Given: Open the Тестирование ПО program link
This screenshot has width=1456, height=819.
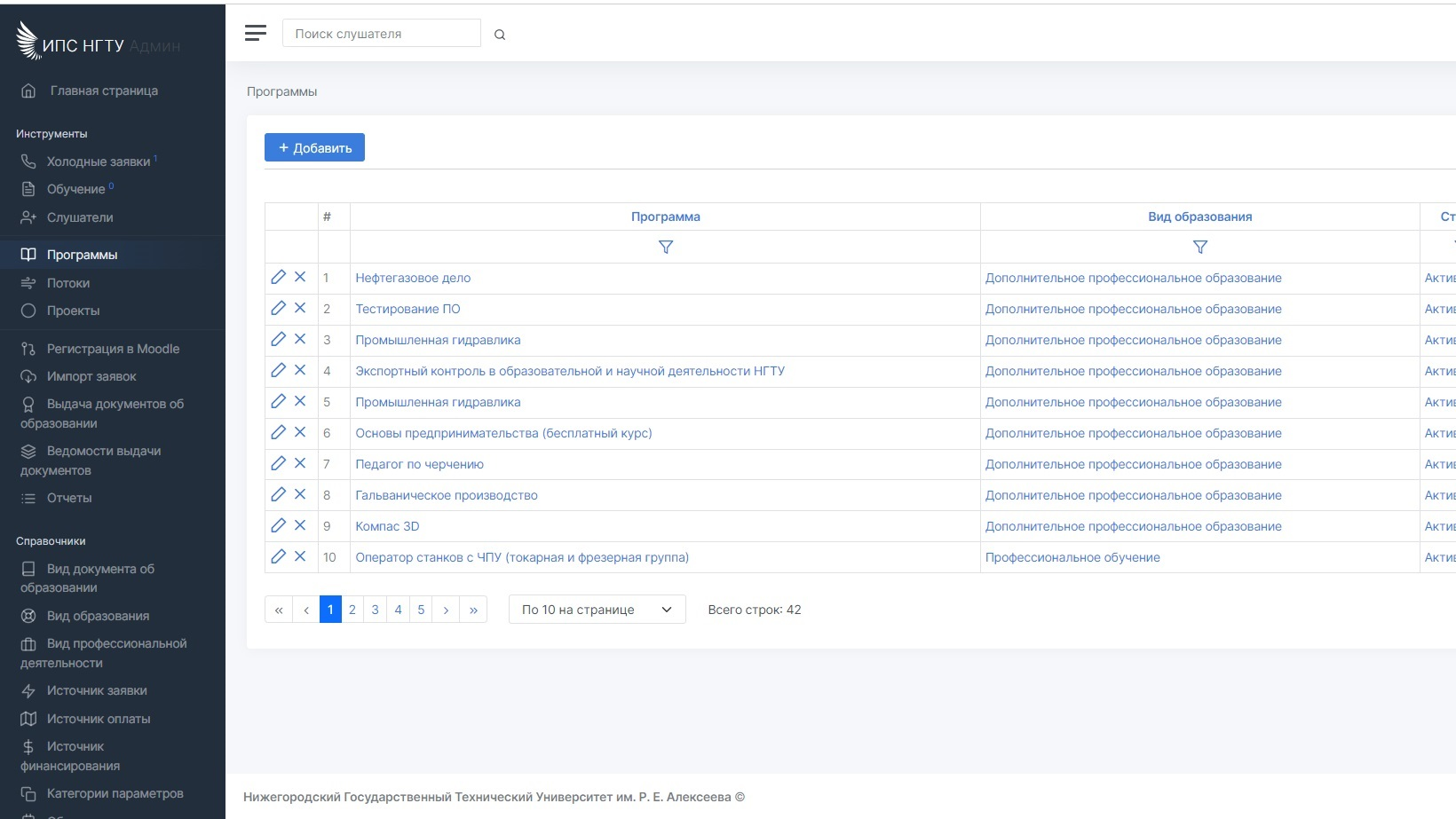Looking at the screenshot, I should pyautogui.click(x=408, y=309).
